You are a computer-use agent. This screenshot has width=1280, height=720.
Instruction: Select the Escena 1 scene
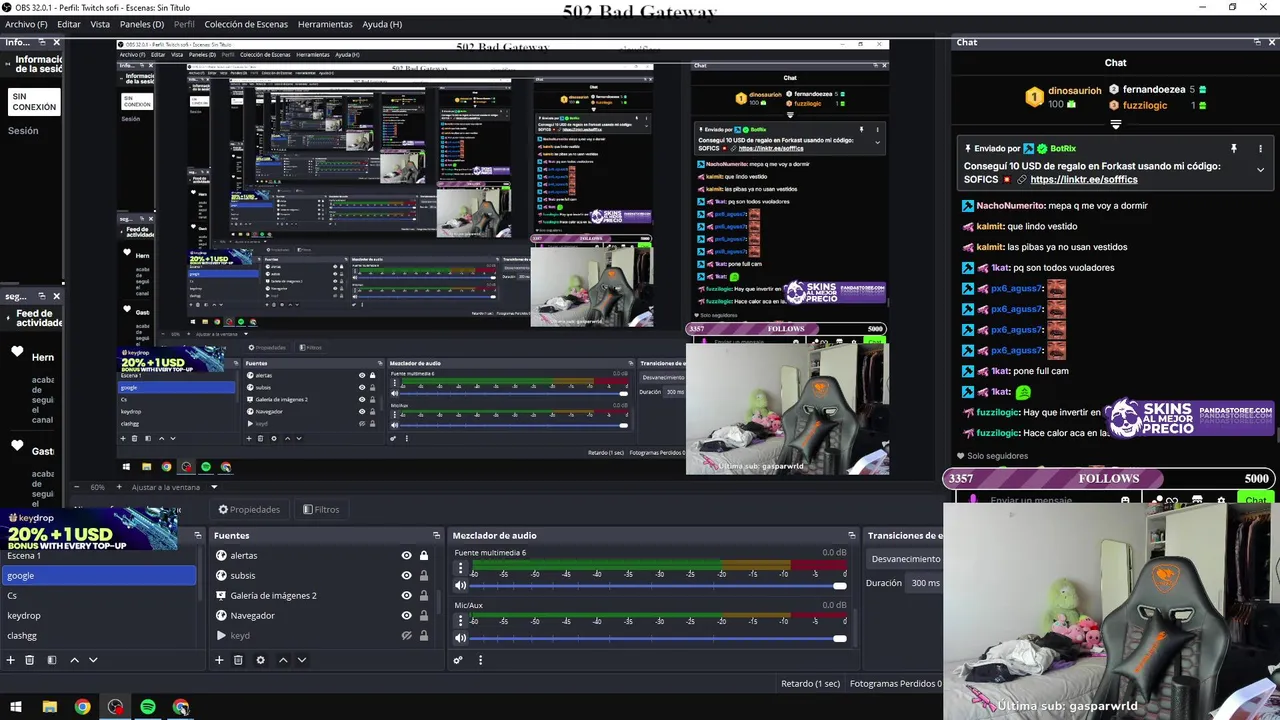[x=98, y=555]
